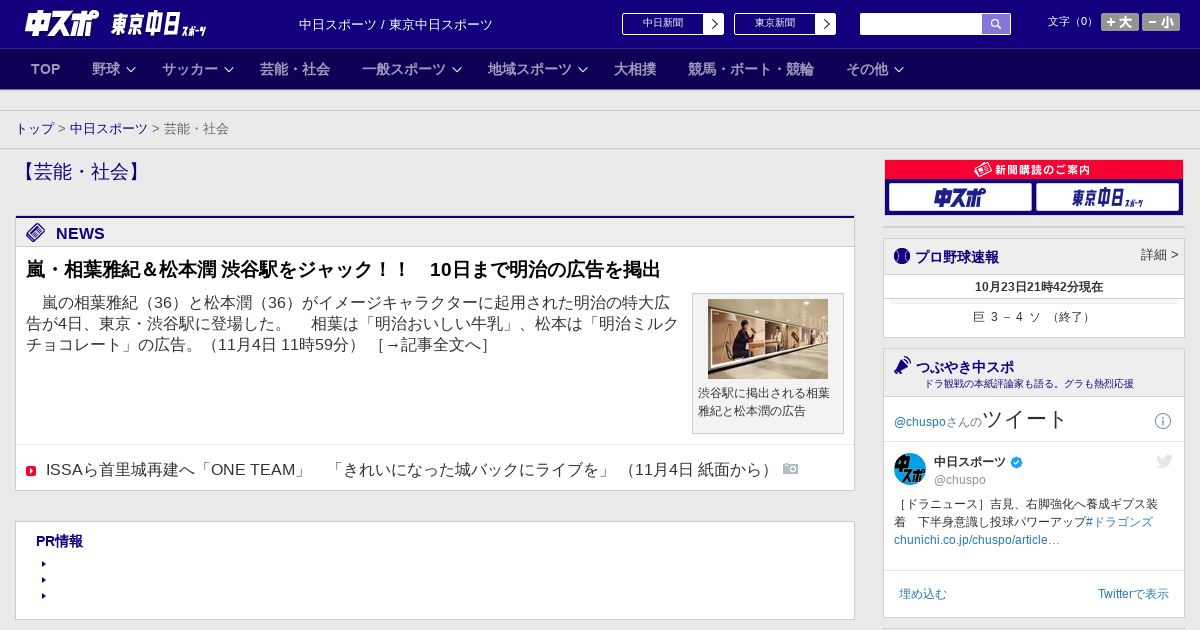Click the 詳細 > link in プロ野球速報
Screen dimensions: 1200x630
(x=1160, y=255)
